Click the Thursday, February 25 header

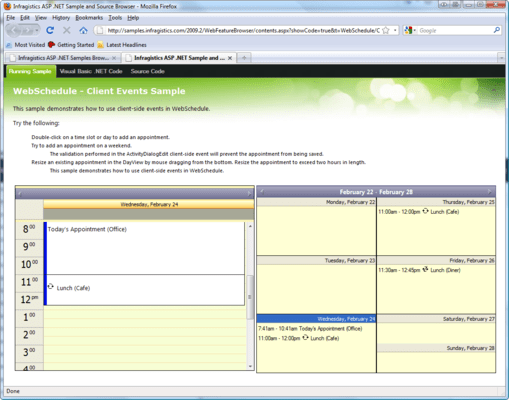(436, 202)
